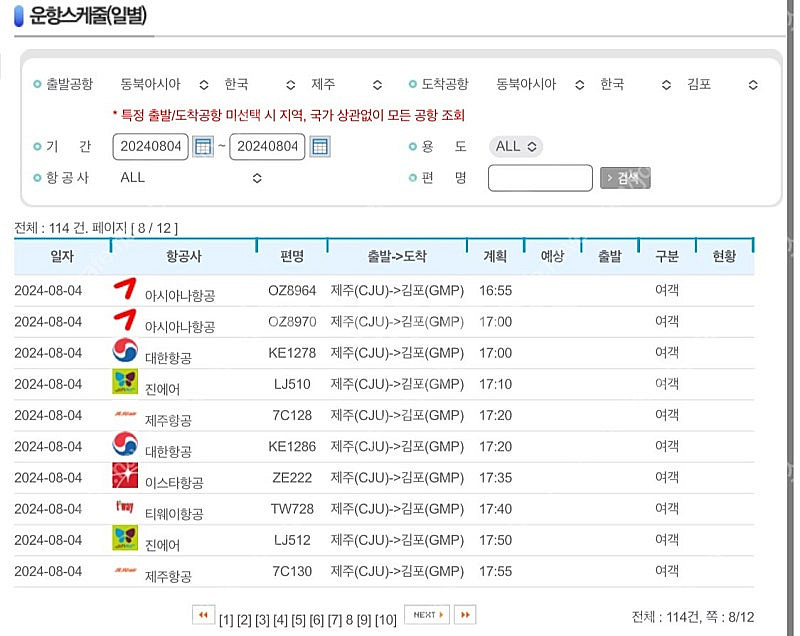This screenshot has height=636, width=800.
Task: Click the 예상 column header
Action: tap(553, 256)
